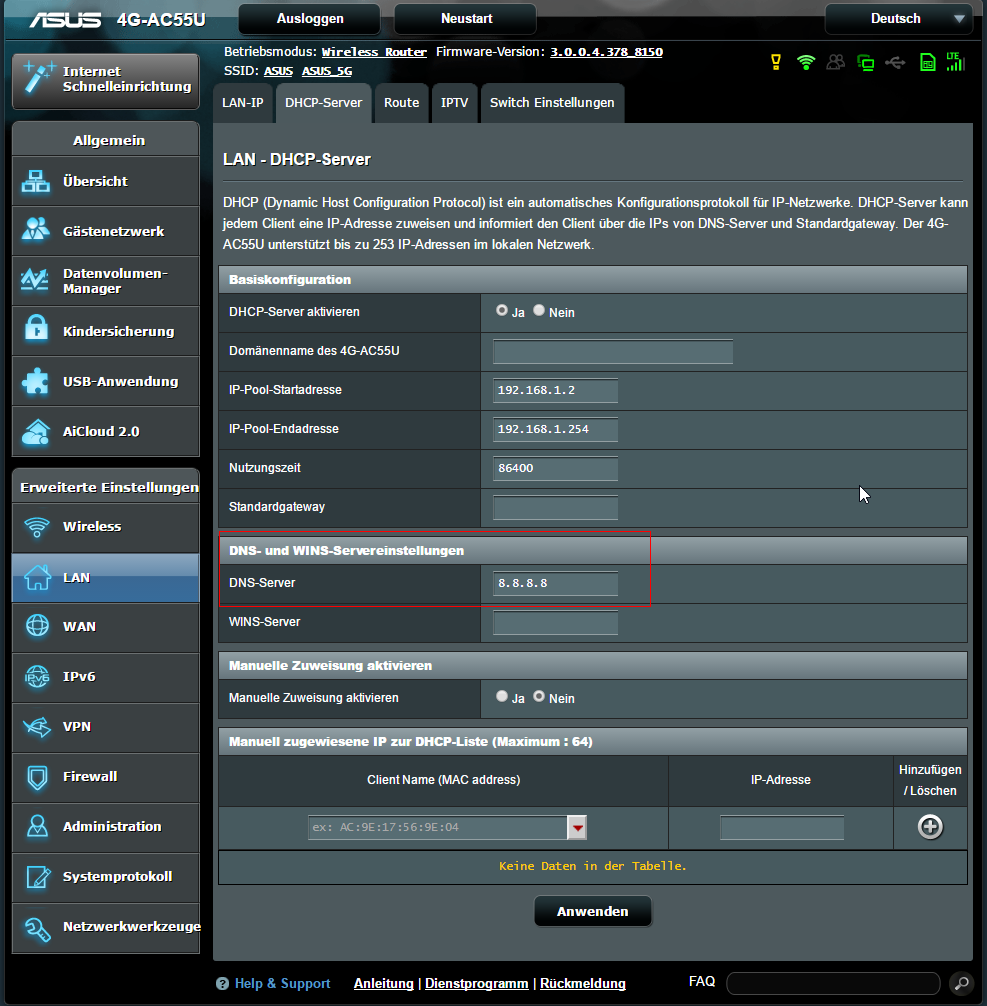
Task: Click the Wi-Fi signal status icon
Action: 806,62
